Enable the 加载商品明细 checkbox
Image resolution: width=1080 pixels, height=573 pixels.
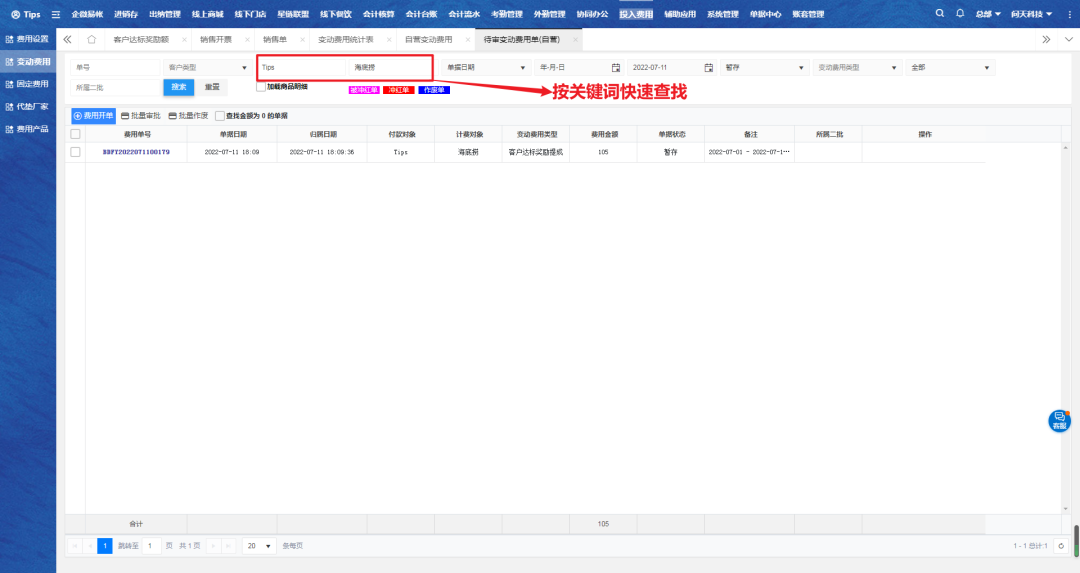point(261,87)
